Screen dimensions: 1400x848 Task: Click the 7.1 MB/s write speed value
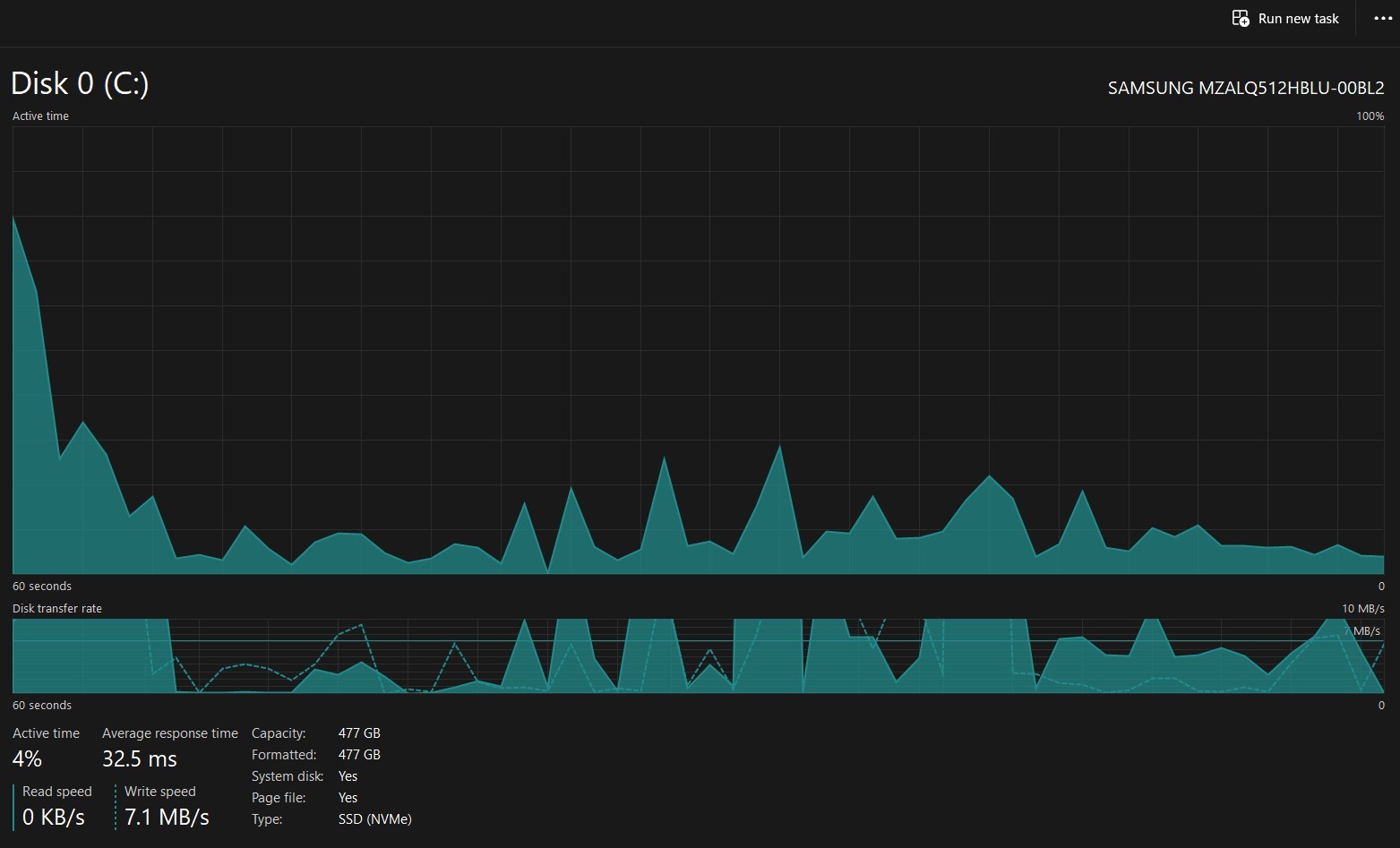point(167,818)
